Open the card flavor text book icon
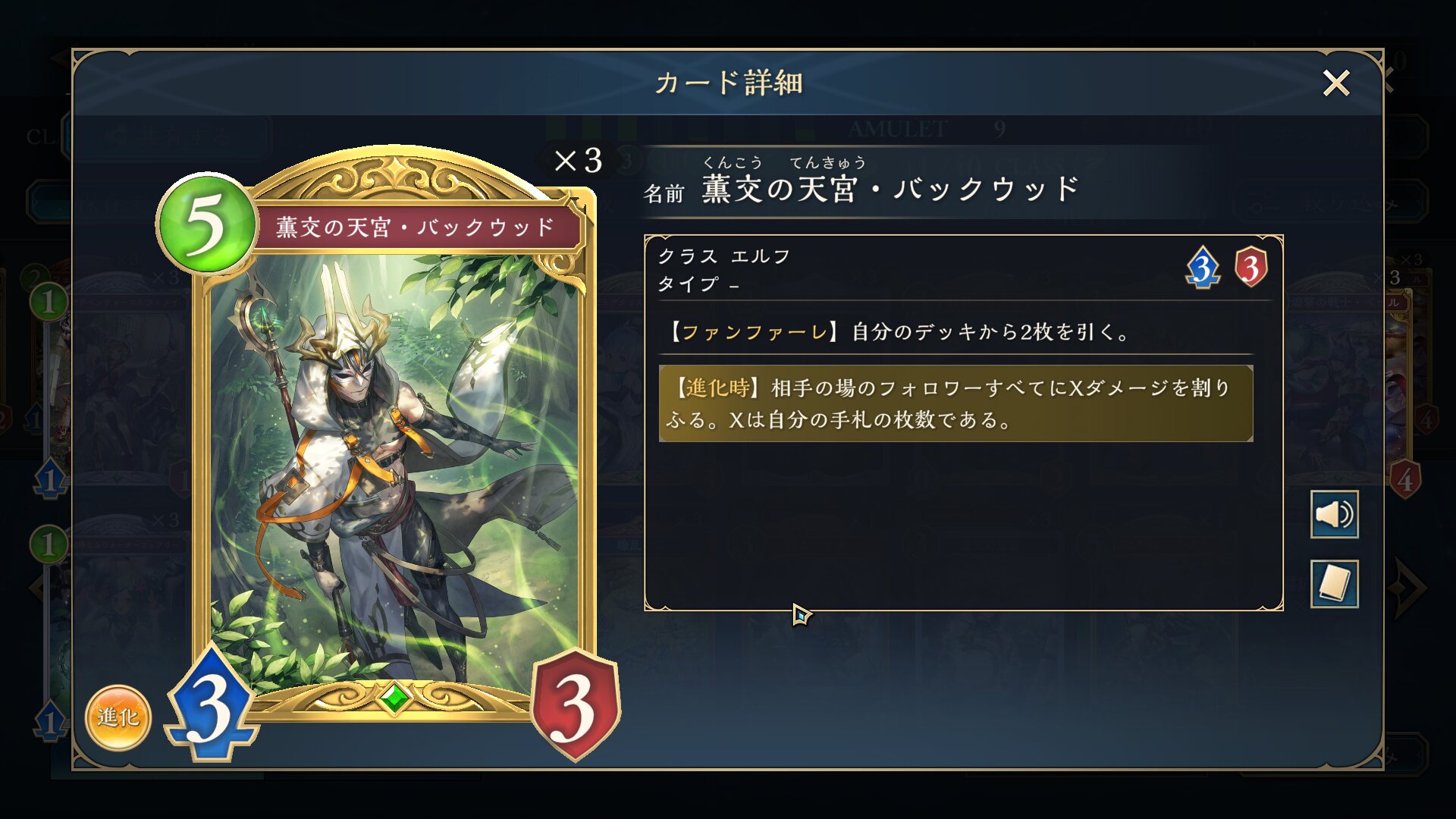The width and height of the screenshot is (1456, 819). click(x=1334, y=584)
